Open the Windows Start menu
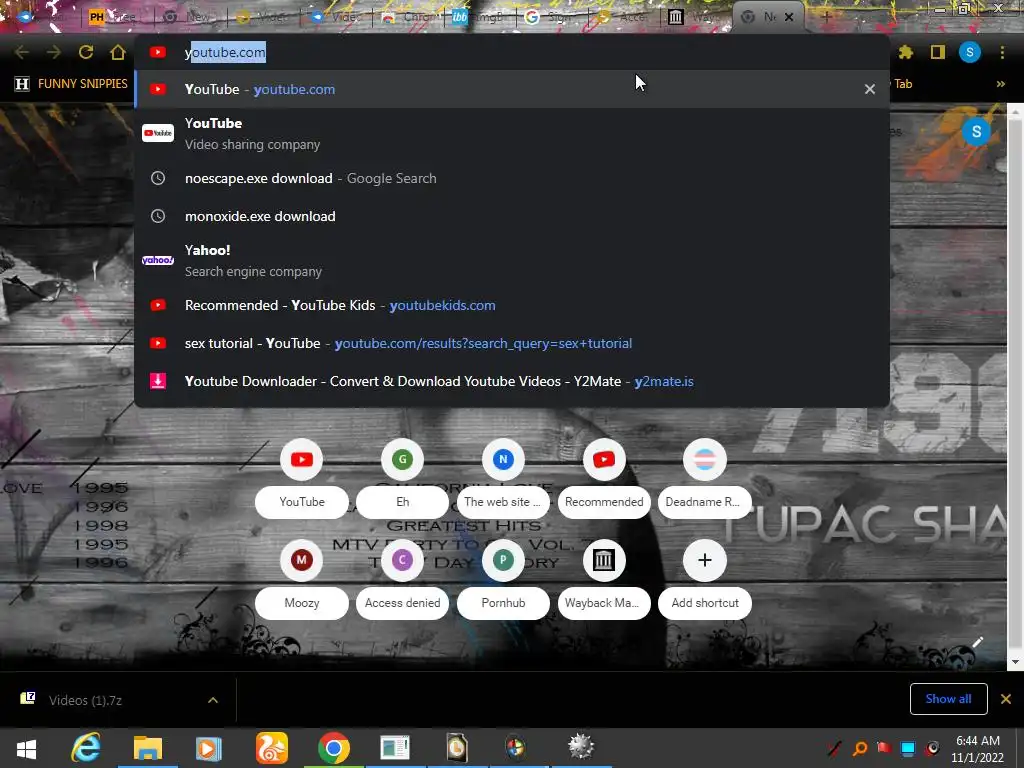Image resolution: width=1024 pixels, height=768 pixels. click(x=26, y=748)
